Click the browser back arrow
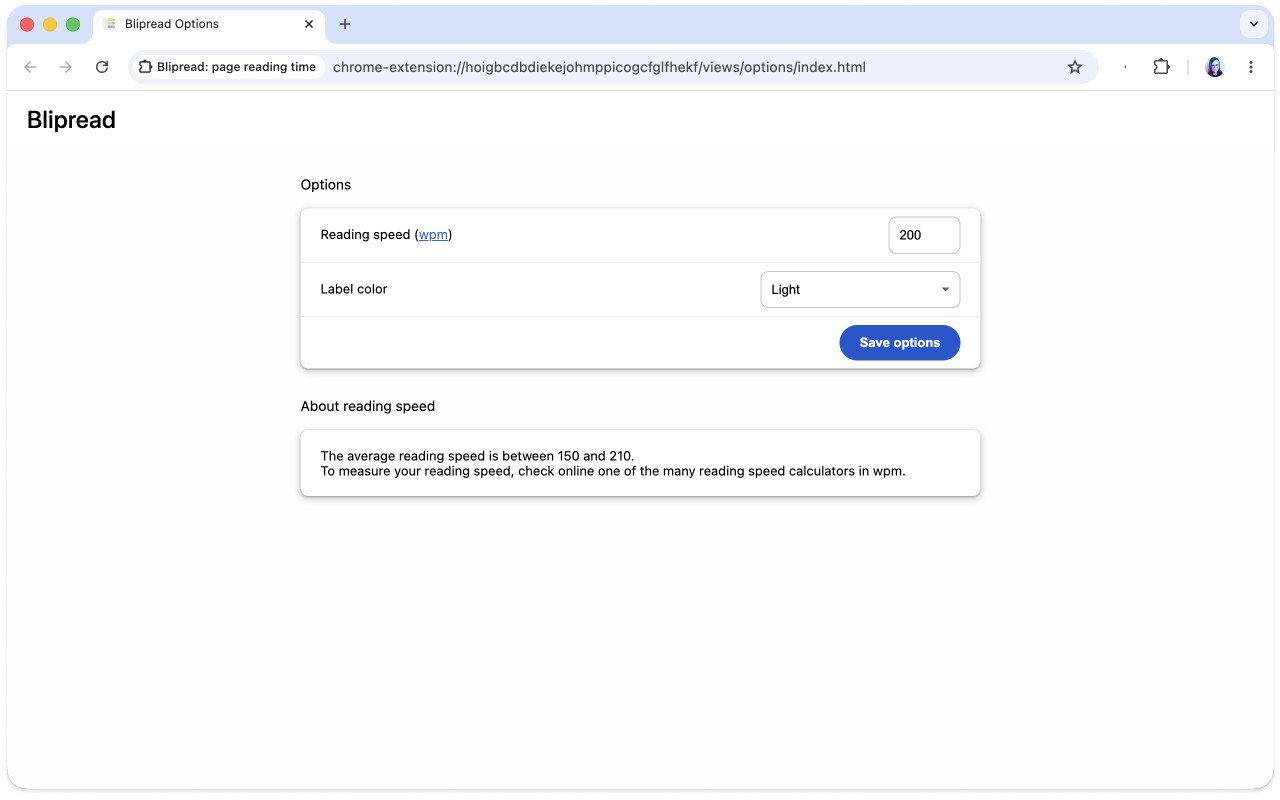 tap(30, 67)
